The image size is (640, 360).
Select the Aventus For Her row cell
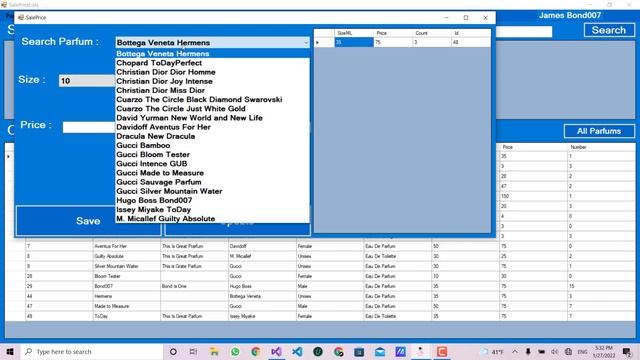pyautogui.click(x=127, y=246)
